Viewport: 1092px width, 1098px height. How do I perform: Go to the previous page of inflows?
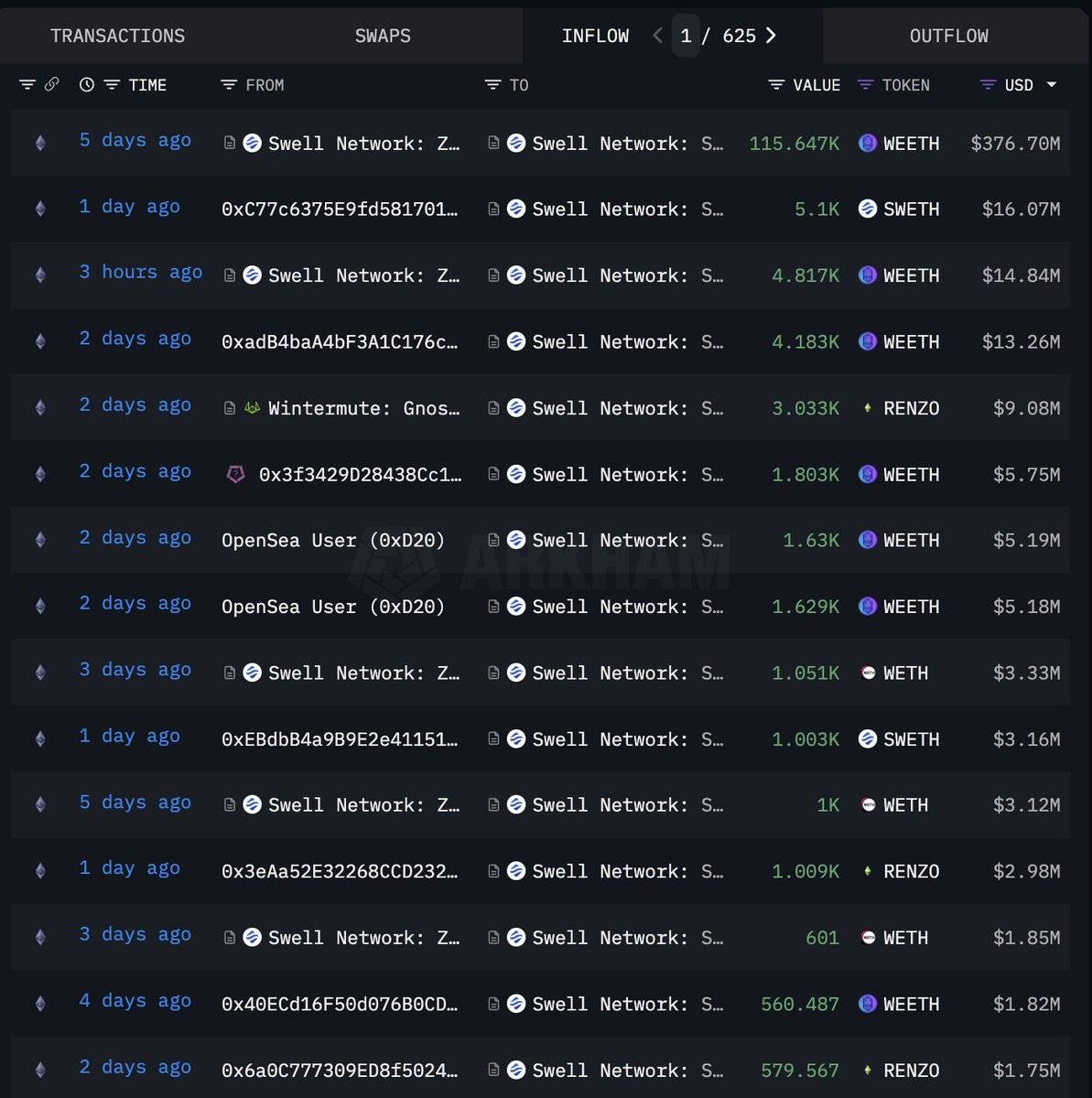click(656, 36)
